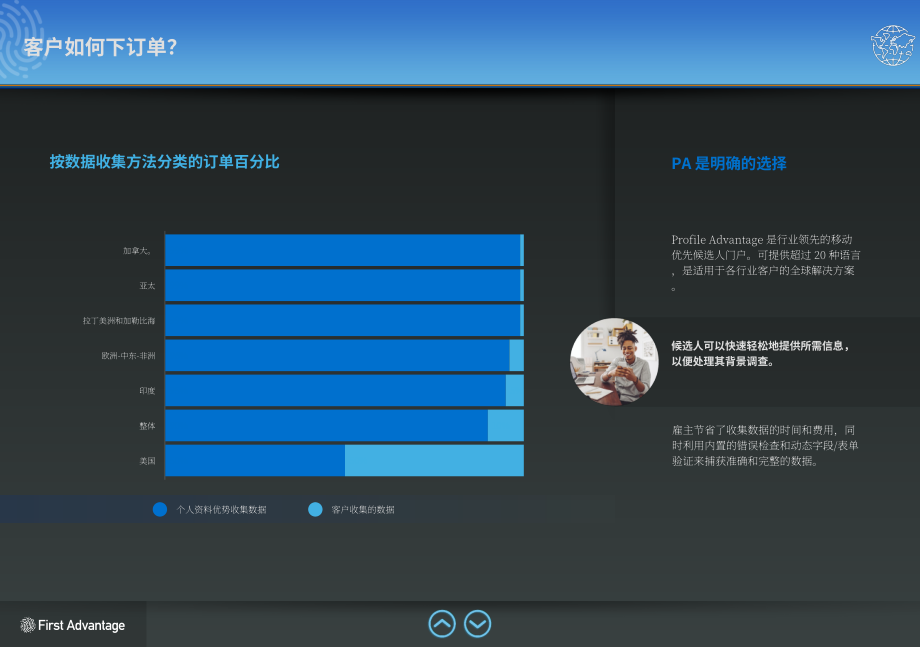
Task: Click the PA 是明确的选择 heading
Action: pos(729,164)
